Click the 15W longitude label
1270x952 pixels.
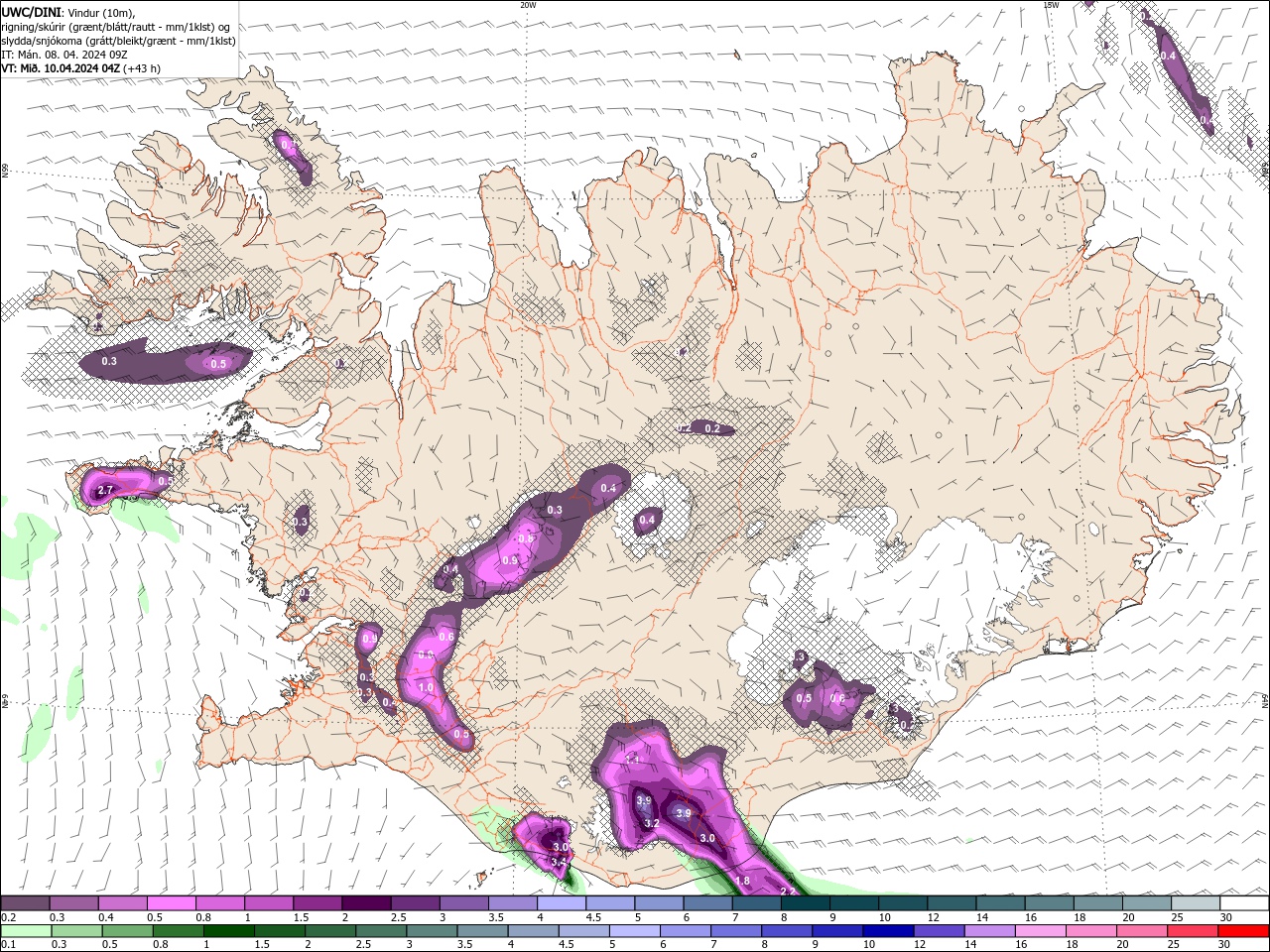[x=1050, y=5]
